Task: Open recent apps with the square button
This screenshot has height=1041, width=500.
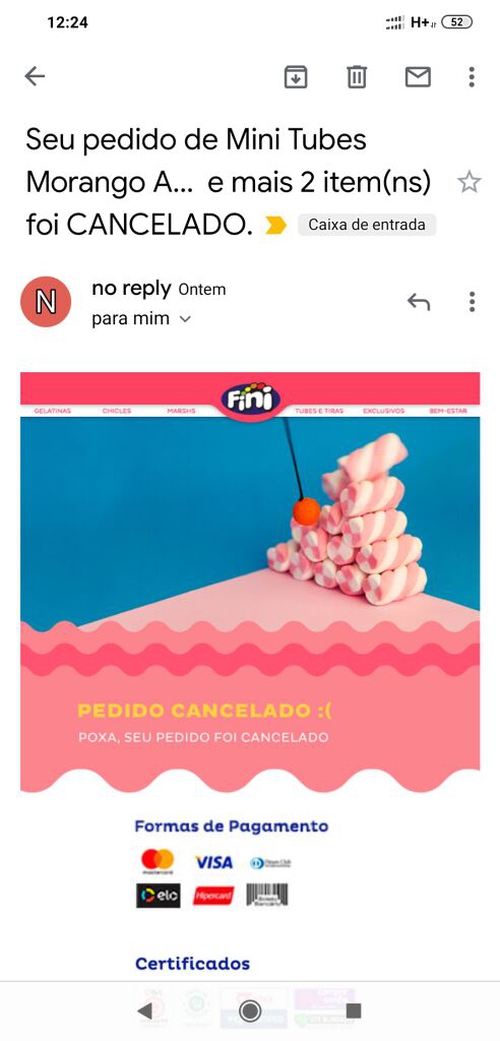Action: 354,1010
